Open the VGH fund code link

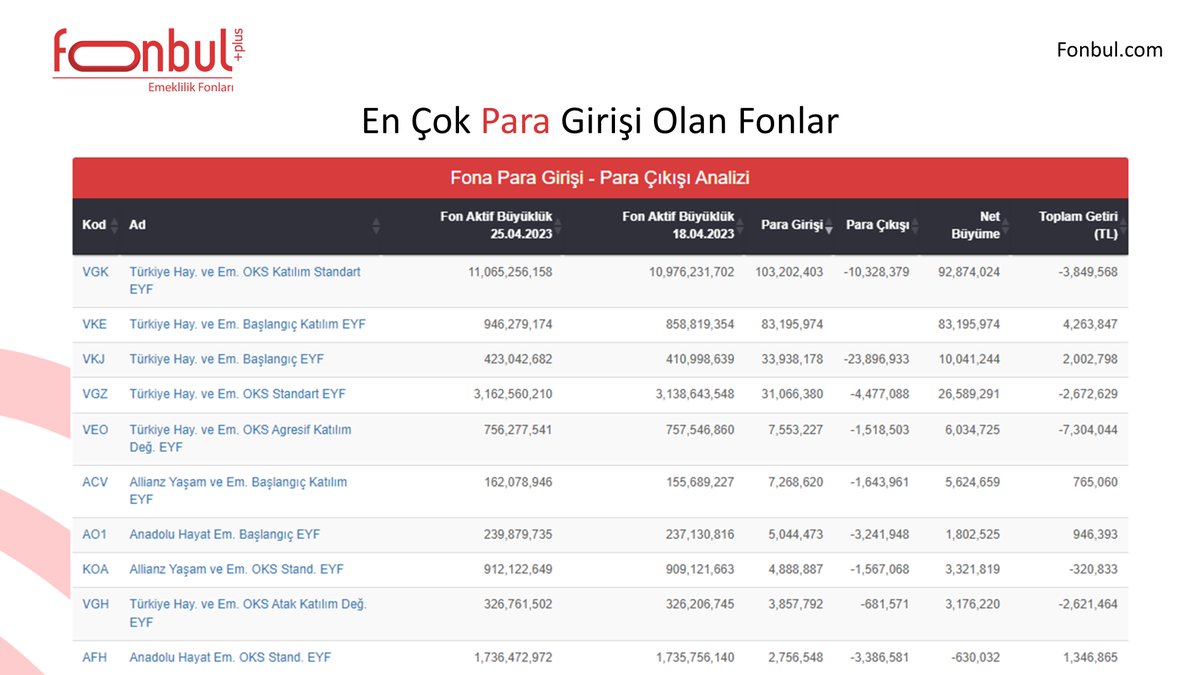point(96,605)
